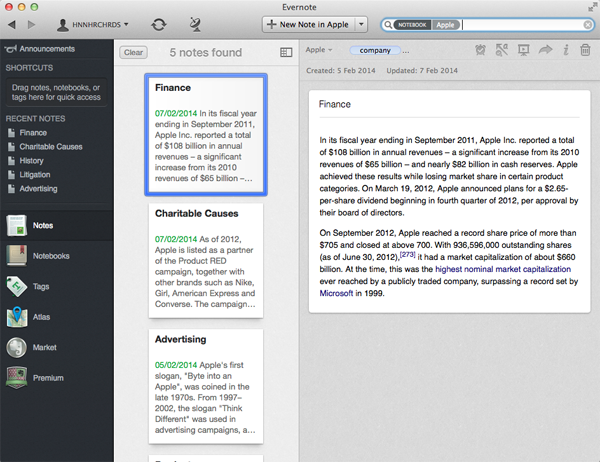
Task: Set a reminder with alarm clock icon
Action: click(x=480, y=50)
